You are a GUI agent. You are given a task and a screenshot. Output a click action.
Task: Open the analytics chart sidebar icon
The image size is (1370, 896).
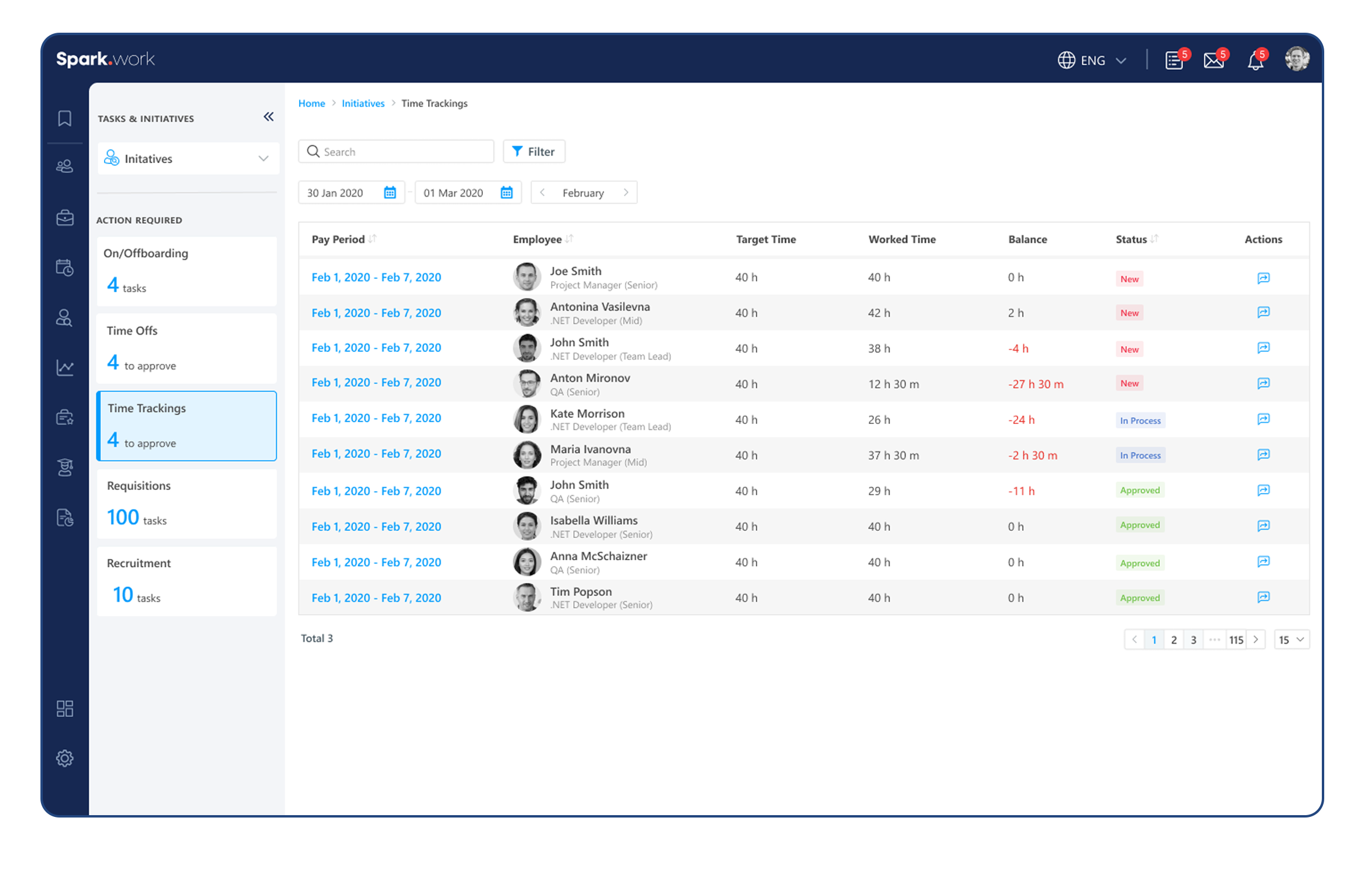point(65,367)
